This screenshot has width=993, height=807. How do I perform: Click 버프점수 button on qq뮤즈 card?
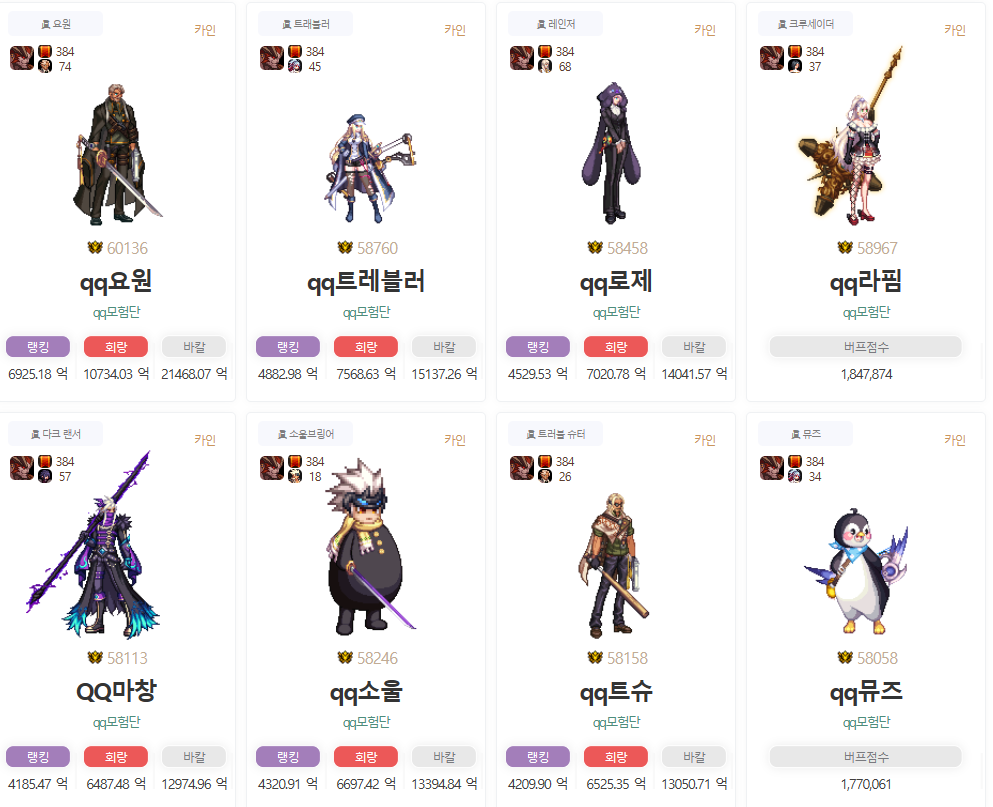(866, 756)
